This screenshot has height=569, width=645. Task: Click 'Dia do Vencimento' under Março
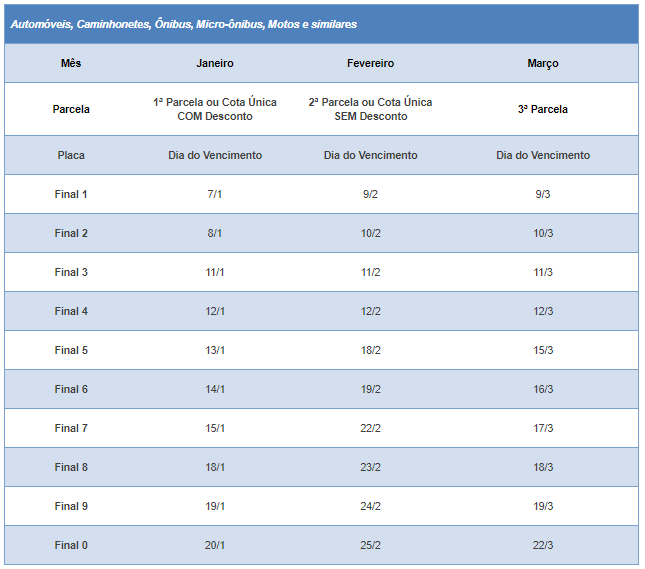(543, 155)
